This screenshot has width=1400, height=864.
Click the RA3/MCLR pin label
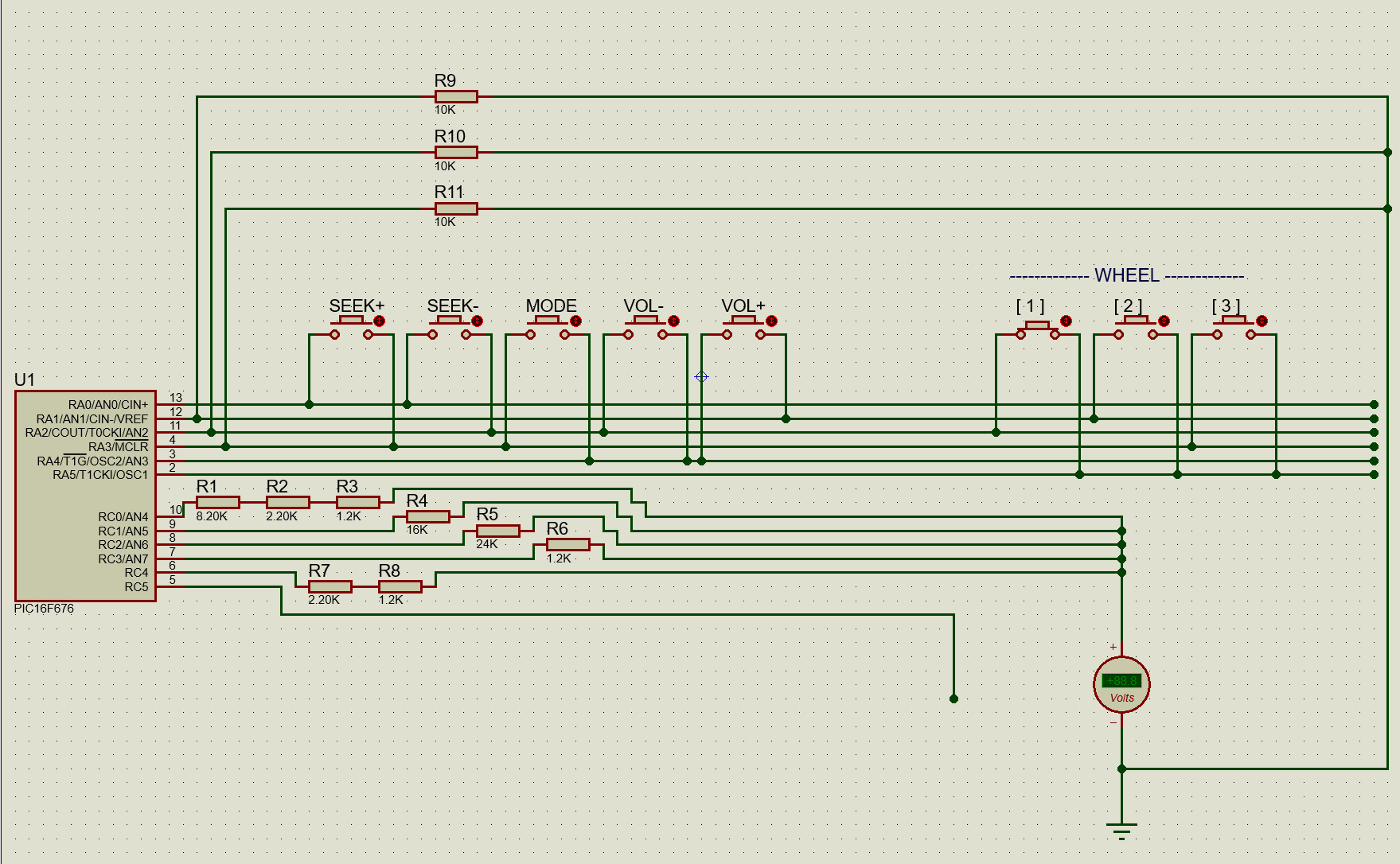click(119, 447)
